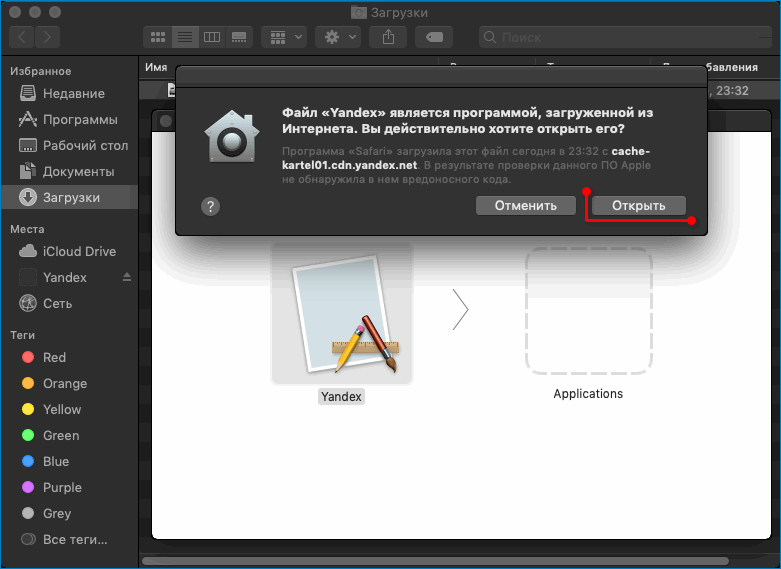Click in the Поиск search field
This screenshot has width=781, height=569.
625,37
